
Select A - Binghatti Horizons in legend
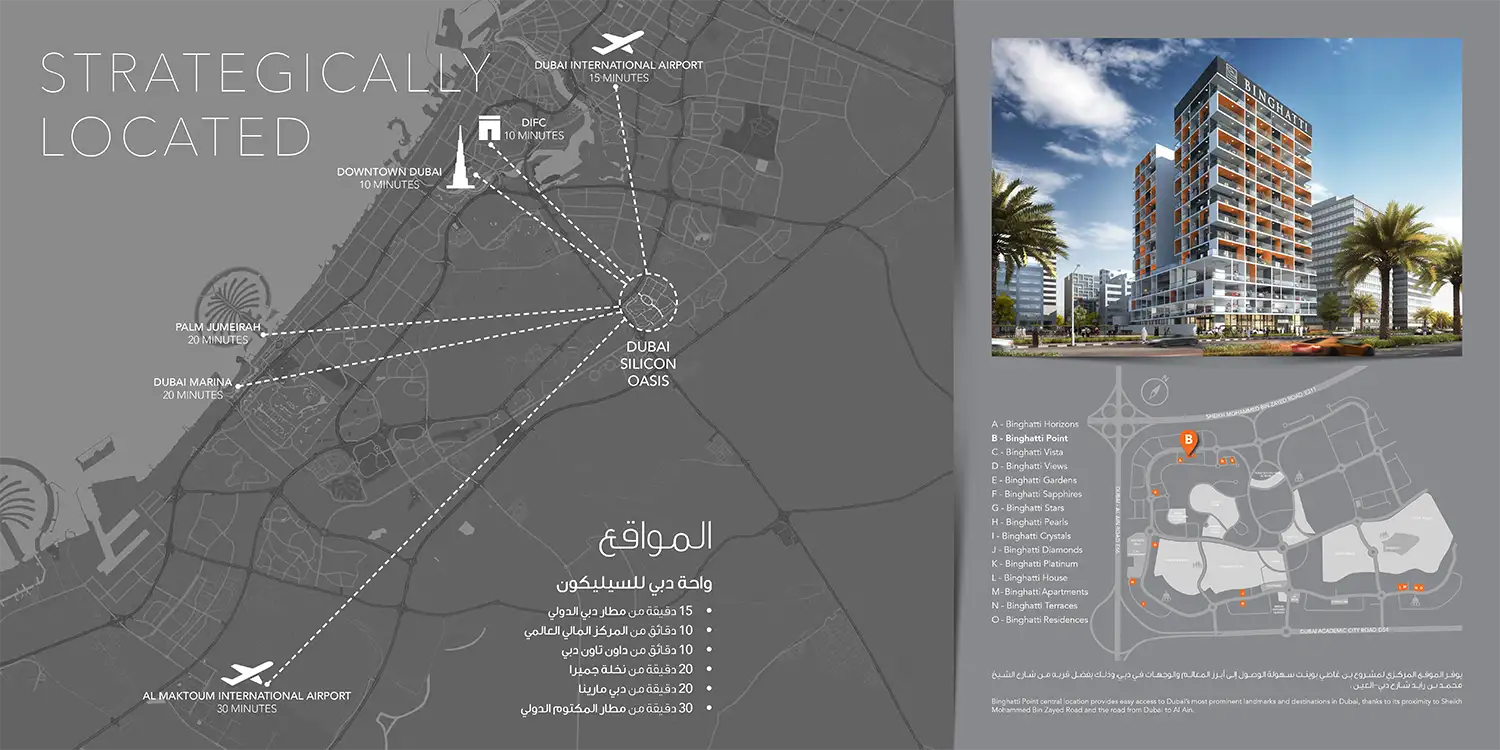click(1035, 424)
